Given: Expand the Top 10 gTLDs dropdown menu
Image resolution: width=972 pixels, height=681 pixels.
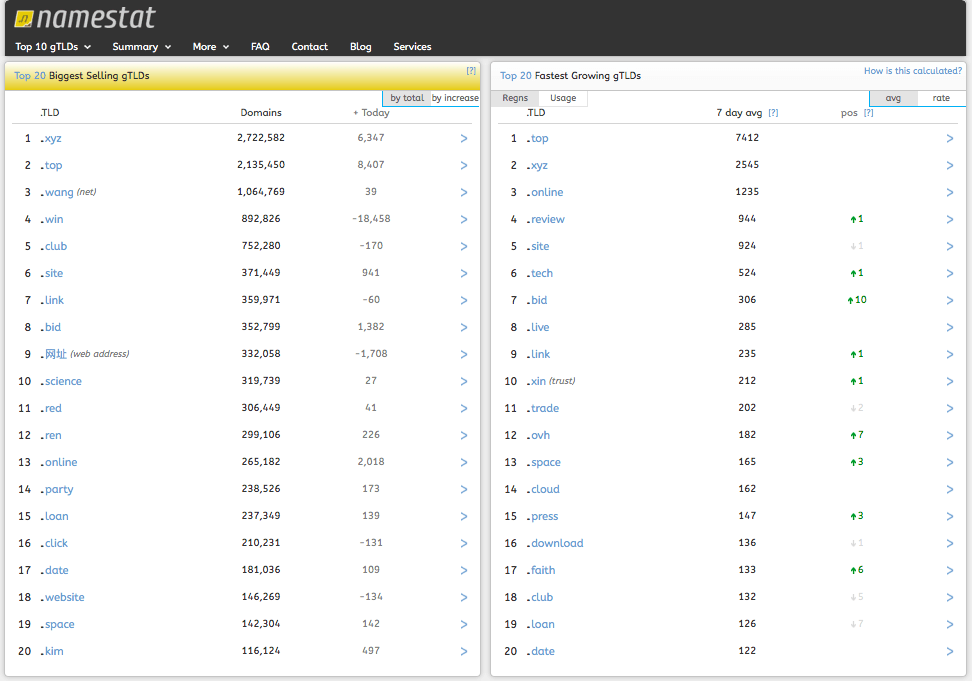Looking at the screenshot, I should (53, 46).
